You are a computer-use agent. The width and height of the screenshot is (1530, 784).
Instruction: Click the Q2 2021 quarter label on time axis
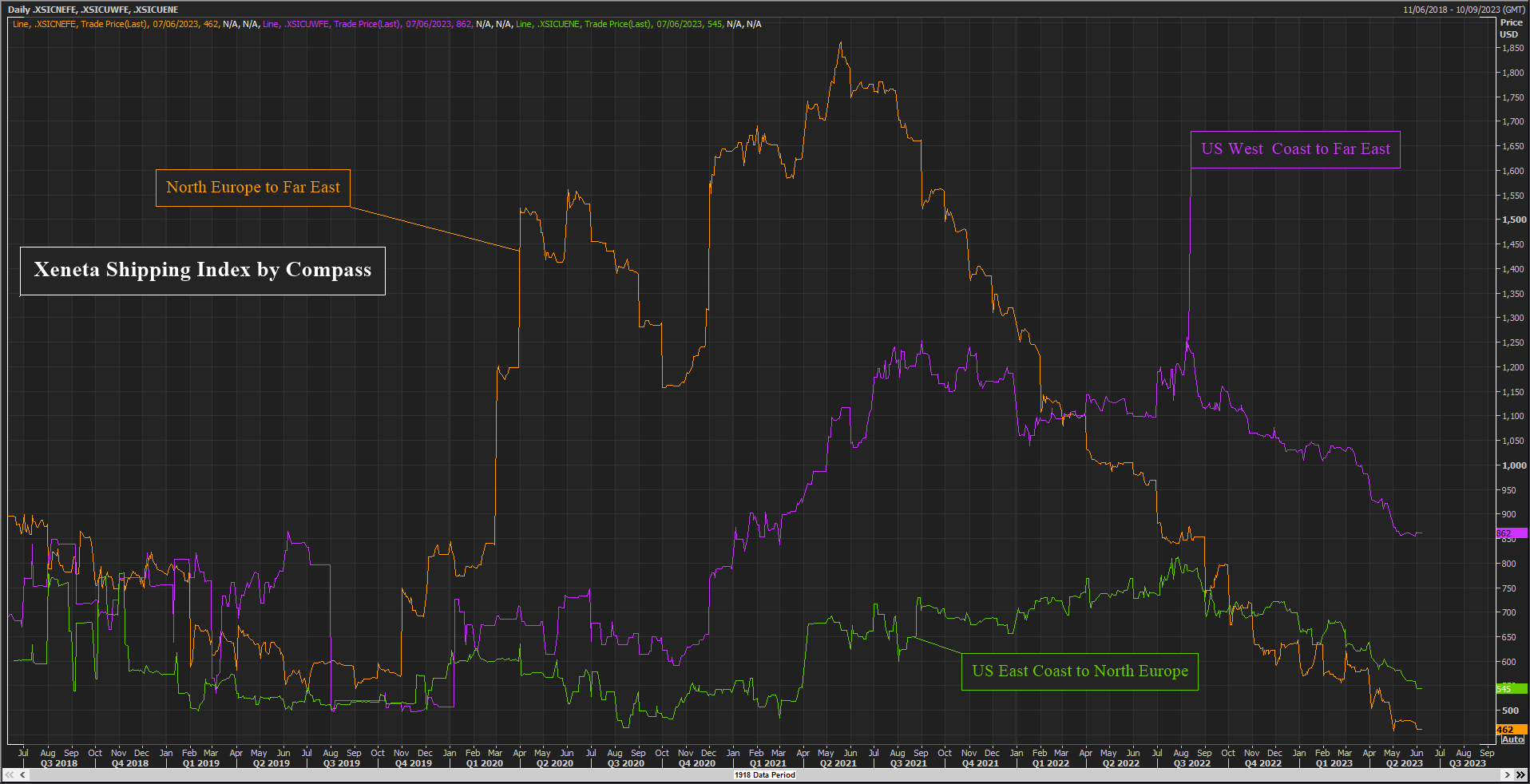click(838, 763)
